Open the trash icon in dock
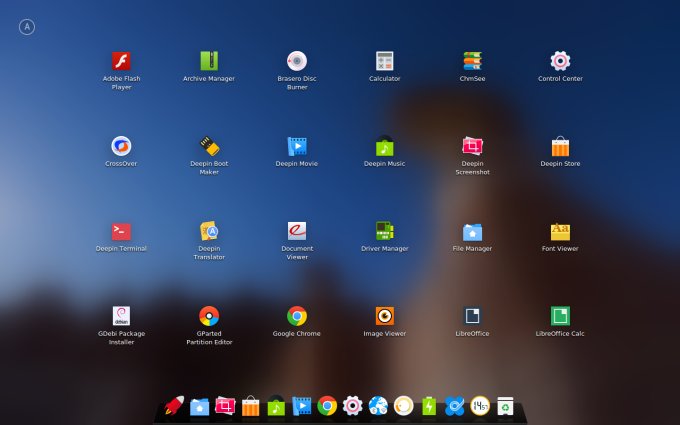The height and width of the screenshot is (425, 680). point(506,405)
